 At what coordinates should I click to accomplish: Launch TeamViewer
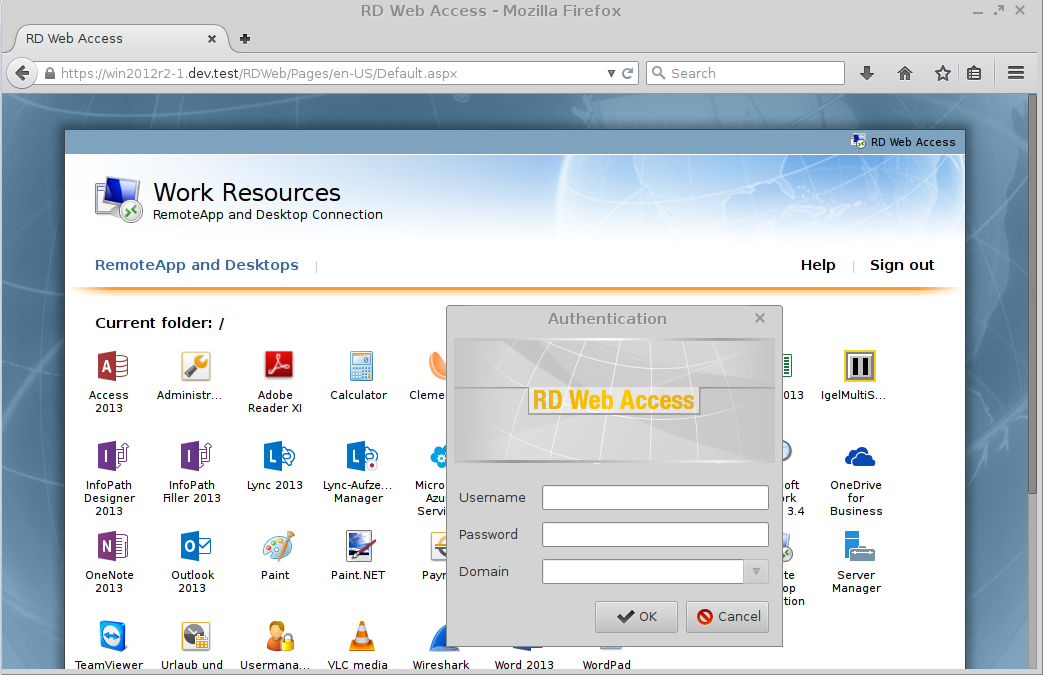point(110,634)
